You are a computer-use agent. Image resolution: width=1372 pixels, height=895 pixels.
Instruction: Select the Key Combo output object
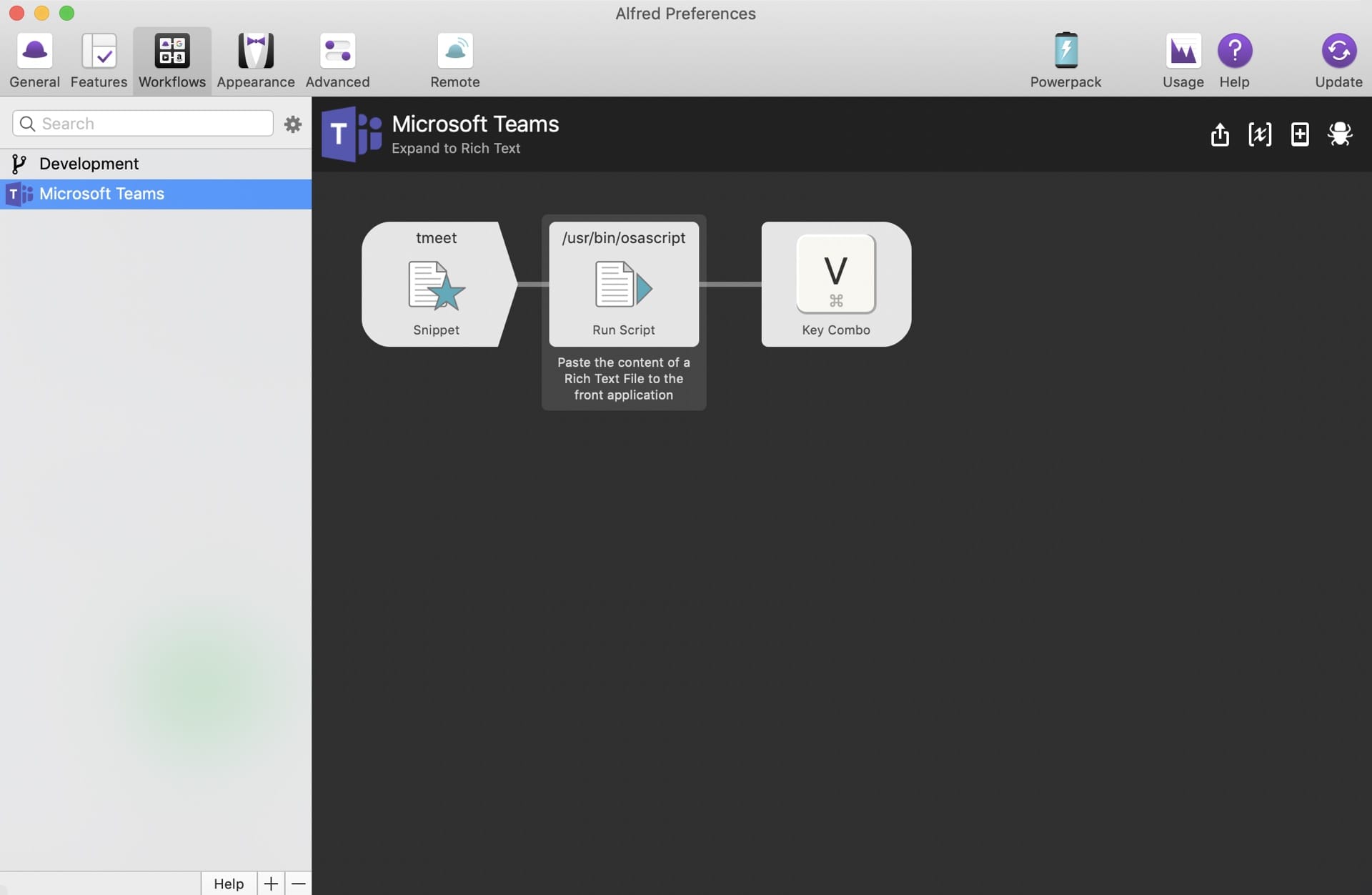click(836, 284)
